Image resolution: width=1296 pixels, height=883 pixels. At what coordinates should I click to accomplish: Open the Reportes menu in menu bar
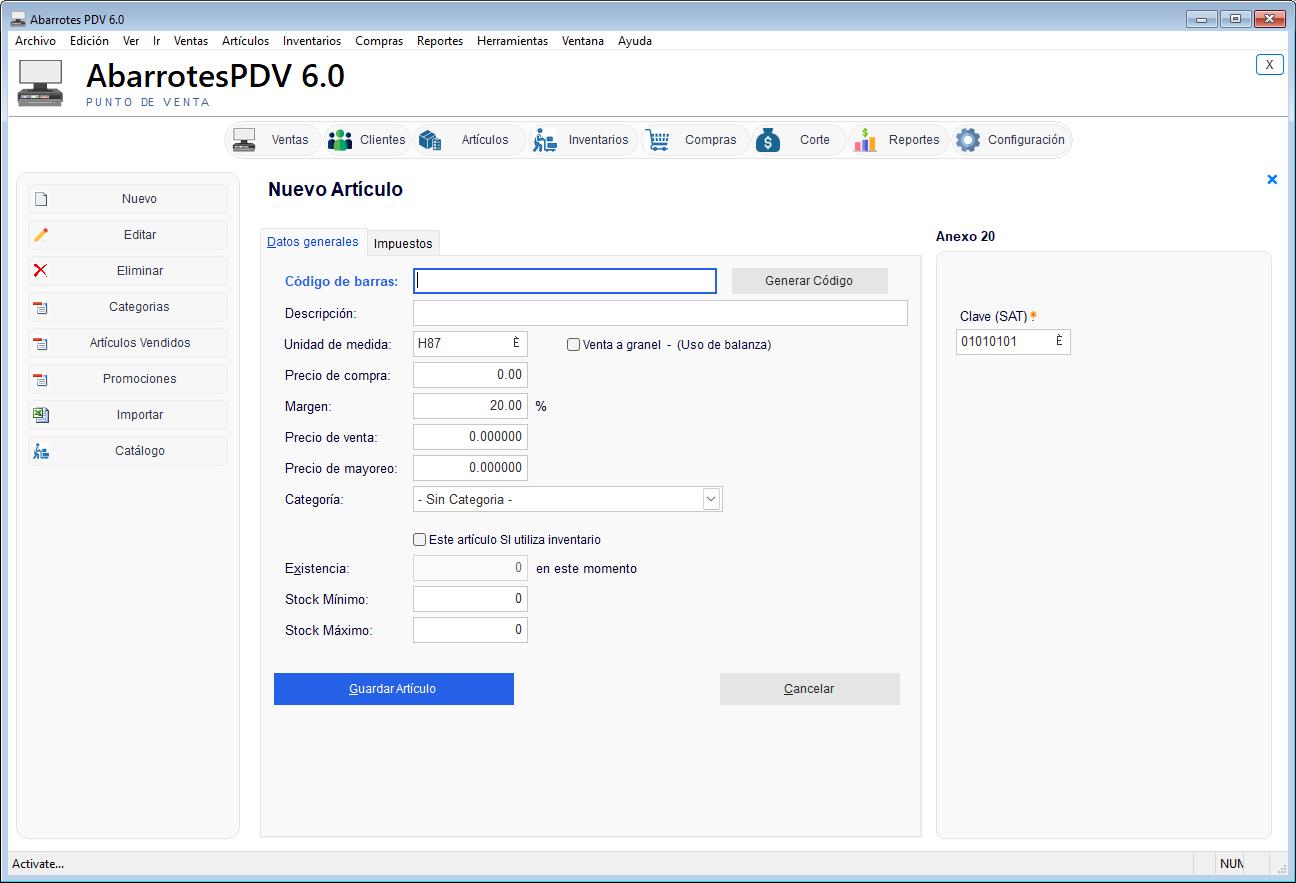(x=440, y=41)
